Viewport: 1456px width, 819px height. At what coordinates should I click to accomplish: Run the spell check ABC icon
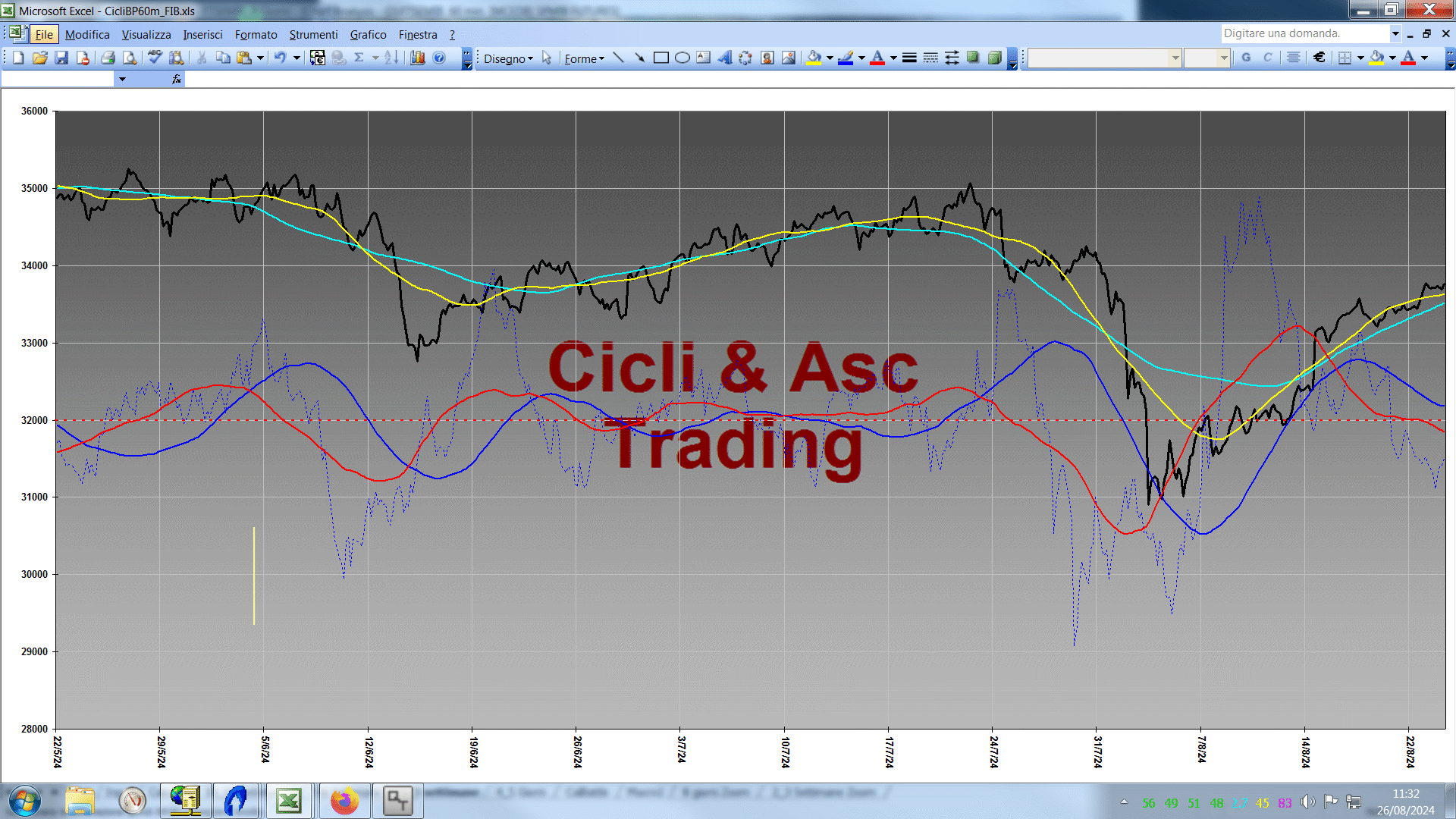point(155,58)
